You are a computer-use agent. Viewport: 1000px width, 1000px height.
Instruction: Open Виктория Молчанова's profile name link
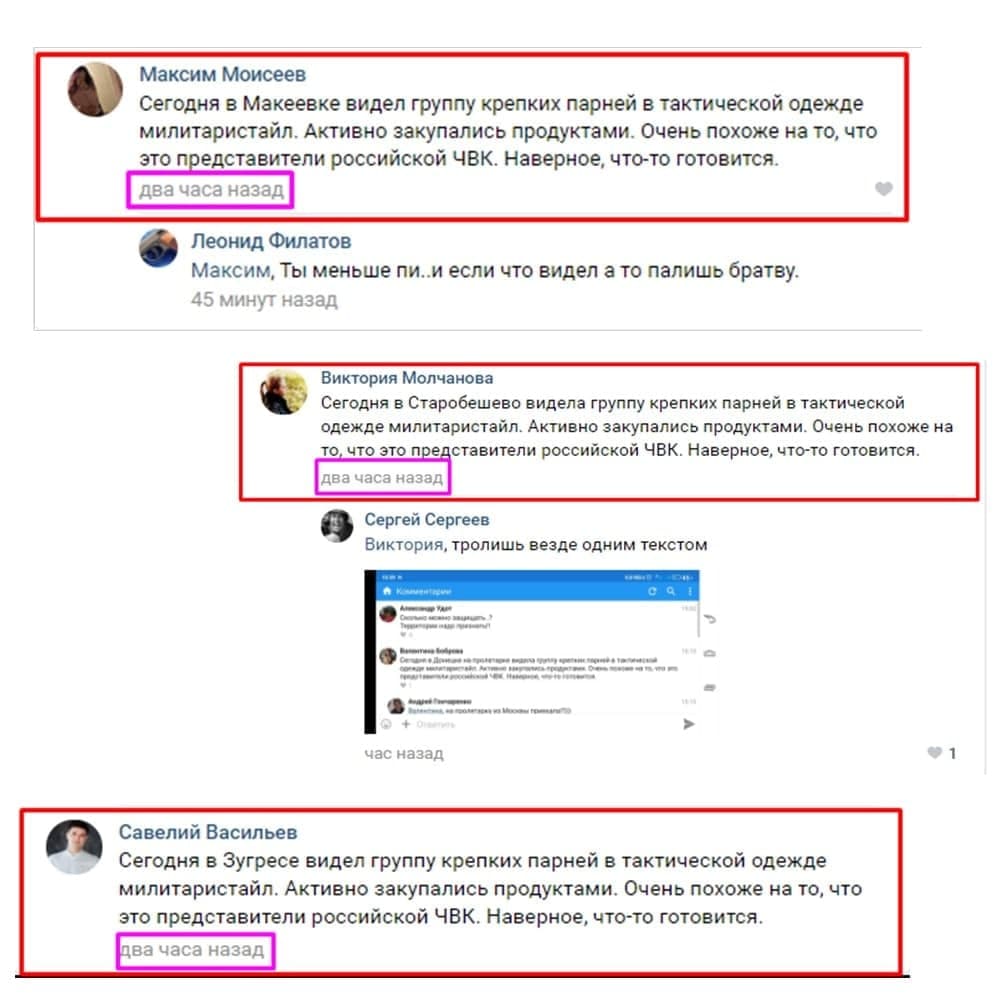tap(407, 378)
